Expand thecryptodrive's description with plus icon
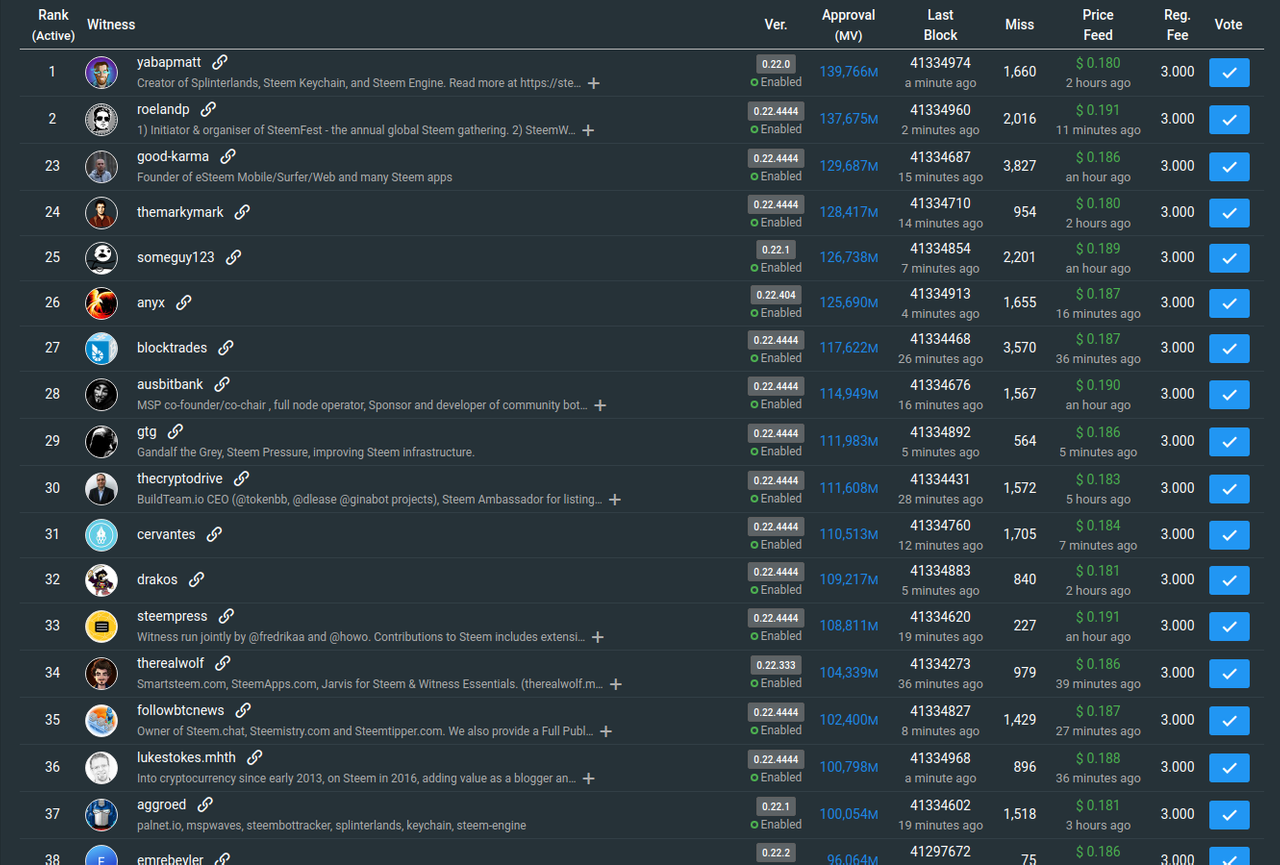 tap(615, 499)
